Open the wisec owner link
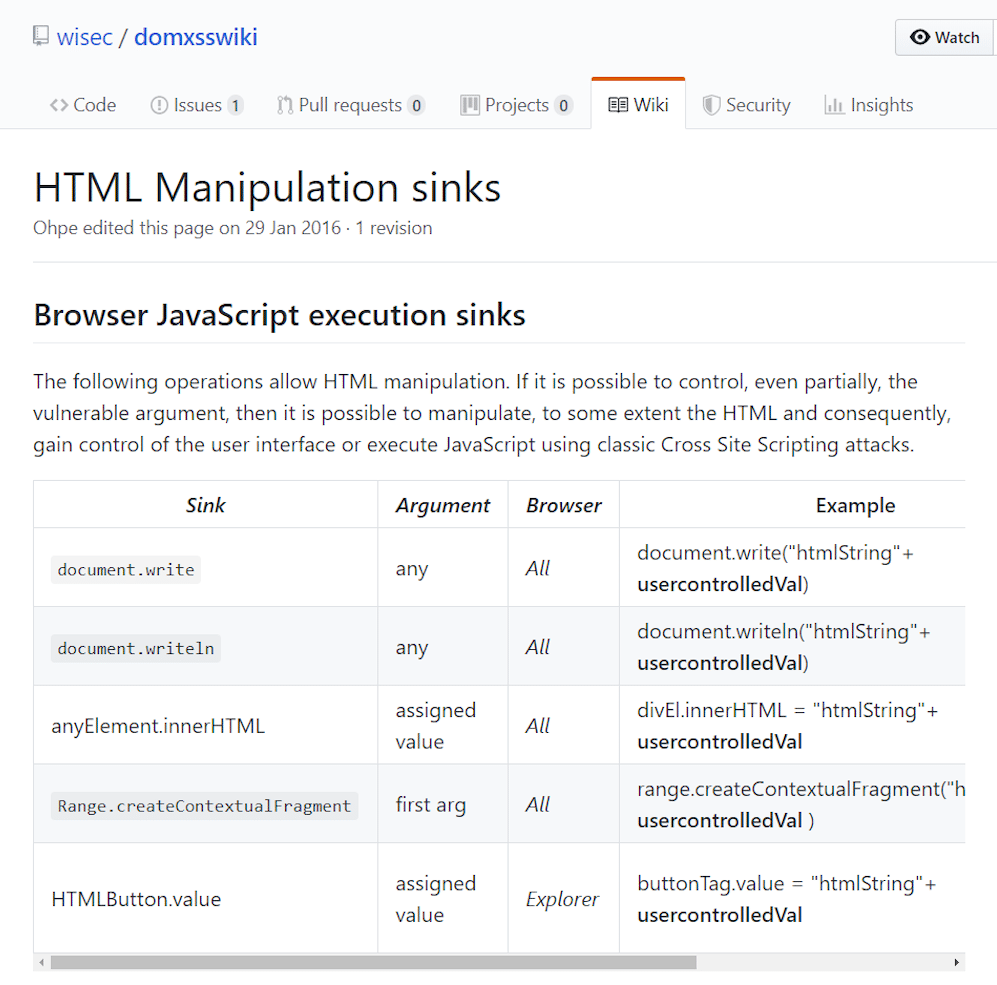Image resolution: width=997 pixels, height=985 pixels. tap(85, 37)
